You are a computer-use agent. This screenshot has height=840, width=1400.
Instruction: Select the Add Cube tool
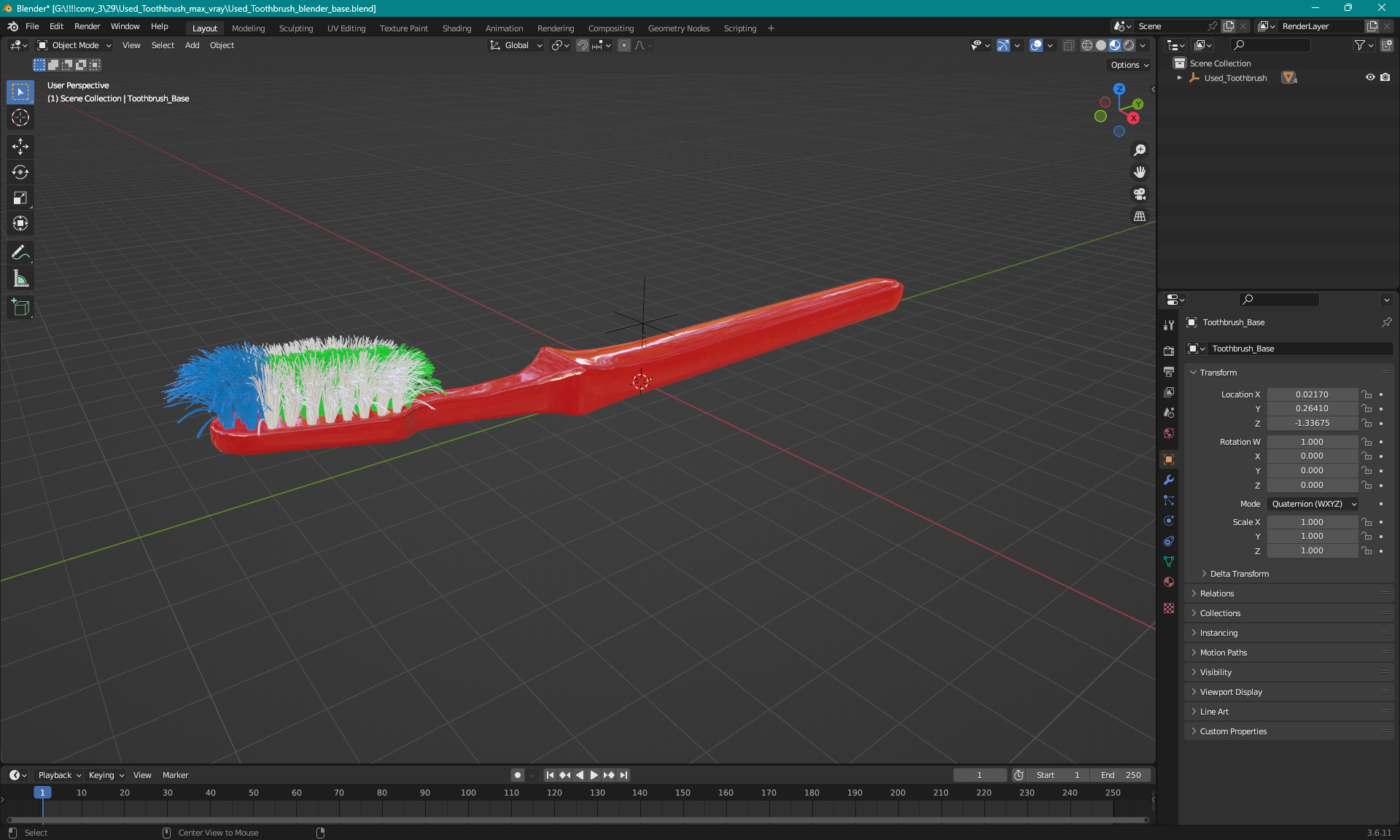point(20,308)
